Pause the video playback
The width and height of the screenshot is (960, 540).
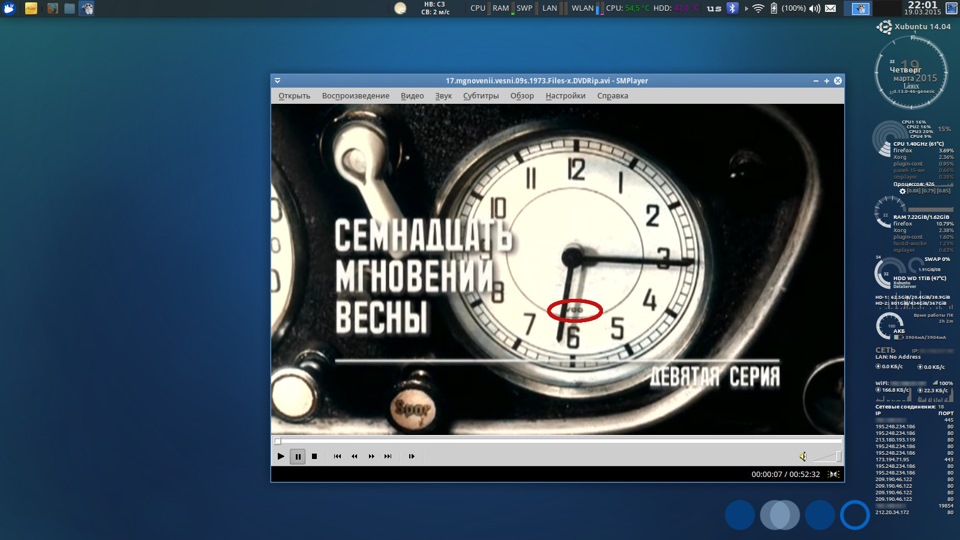click(x=298, y=456)
